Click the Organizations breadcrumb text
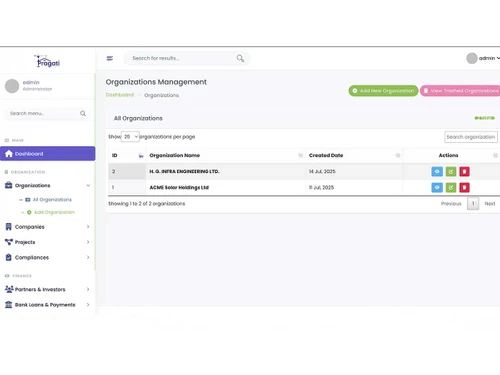 pyautogui.click(x=161, y=95)
